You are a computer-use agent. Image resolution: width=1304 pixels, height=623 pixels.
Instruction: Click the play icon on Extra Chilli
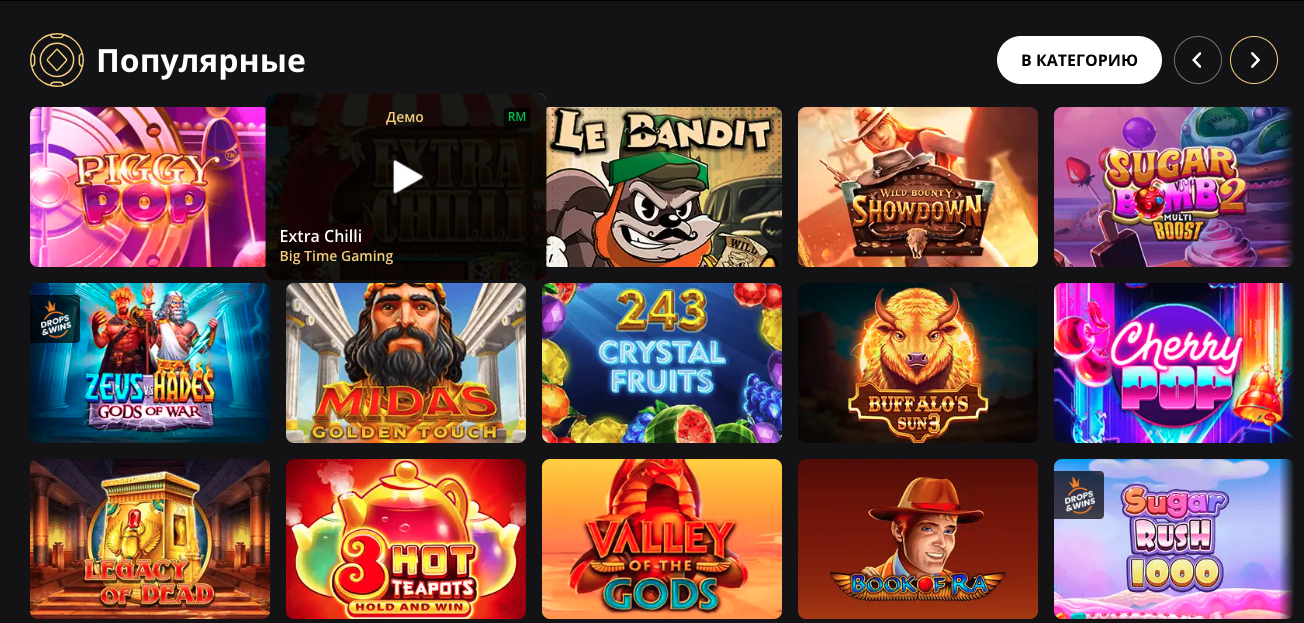coord(407,177)
